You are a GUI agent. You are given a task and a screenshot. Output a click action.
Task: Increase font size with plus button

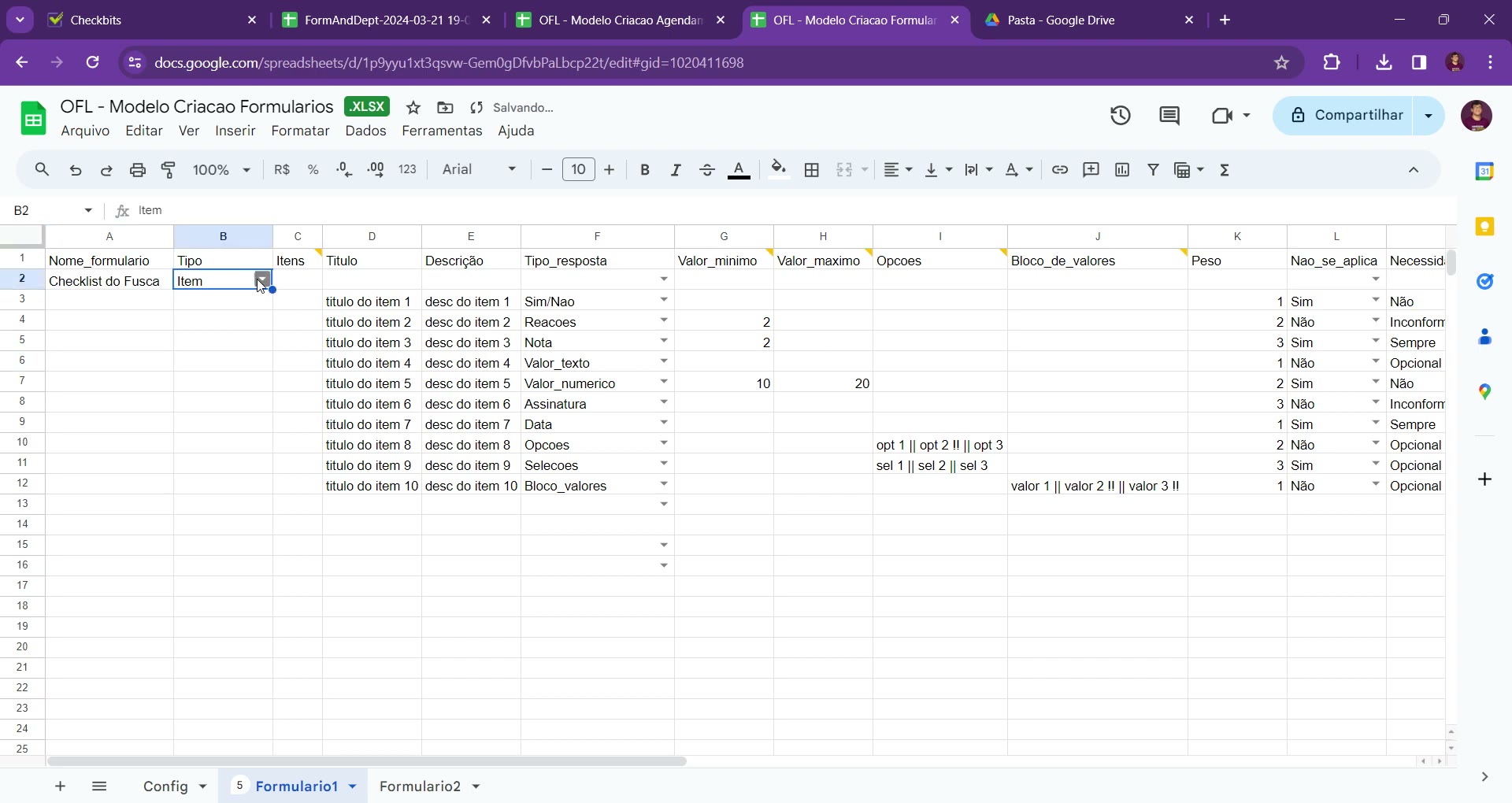pyautogui.click(x=609, y=169)
